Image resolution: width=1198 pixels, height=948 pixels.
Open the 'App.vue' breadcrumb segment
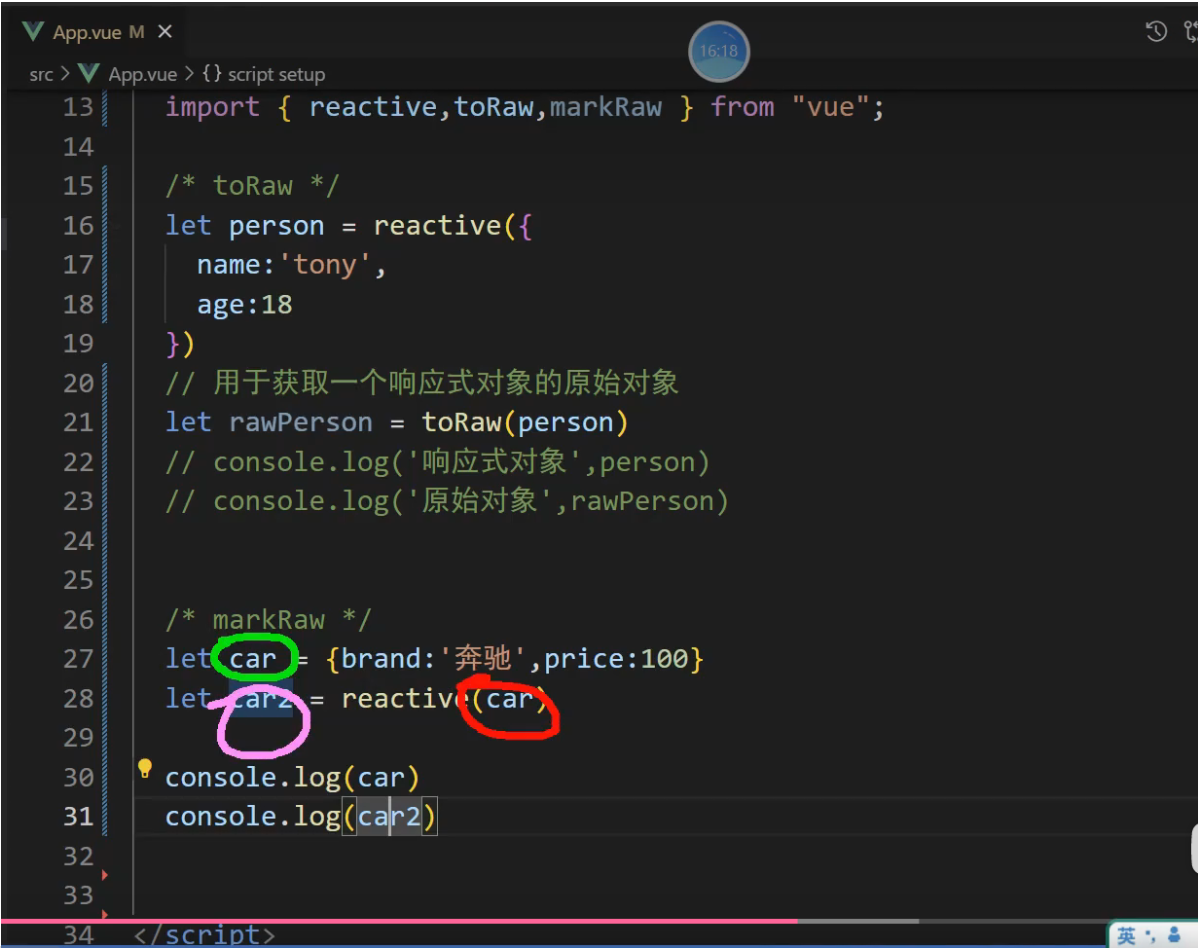[142, 74]
